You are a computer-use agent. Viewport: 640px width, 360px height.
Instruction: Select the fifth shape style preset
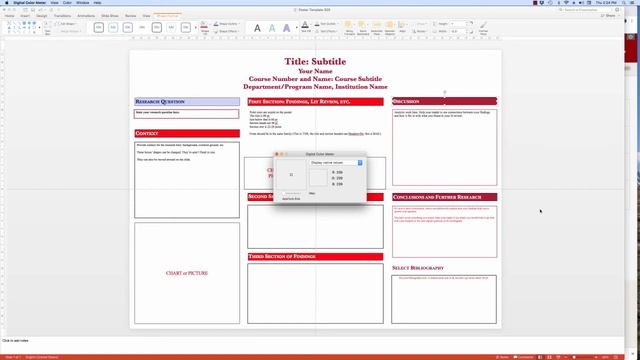(157, 27)
